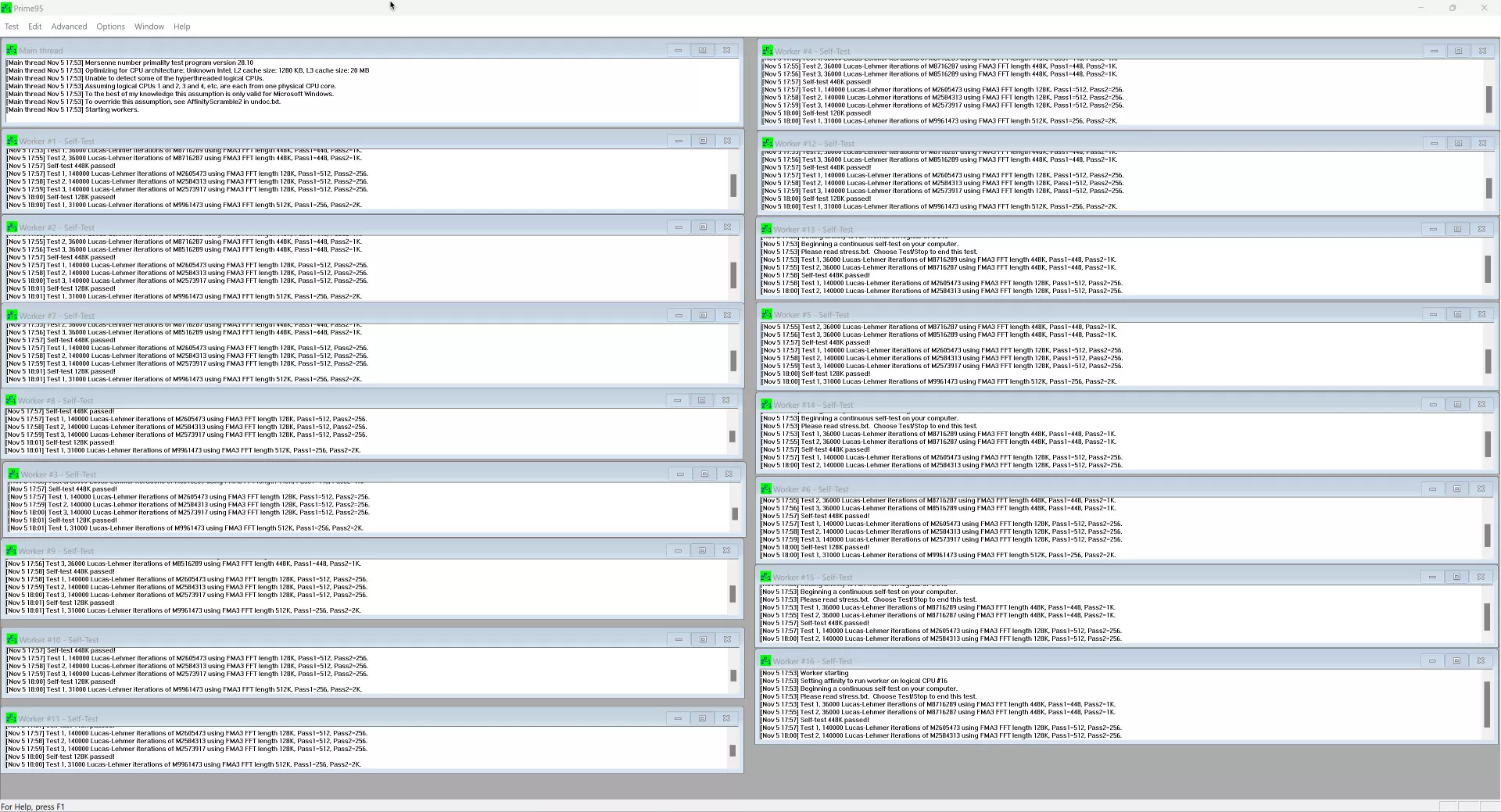Open the Edit menu

click(x=35, y=27)
